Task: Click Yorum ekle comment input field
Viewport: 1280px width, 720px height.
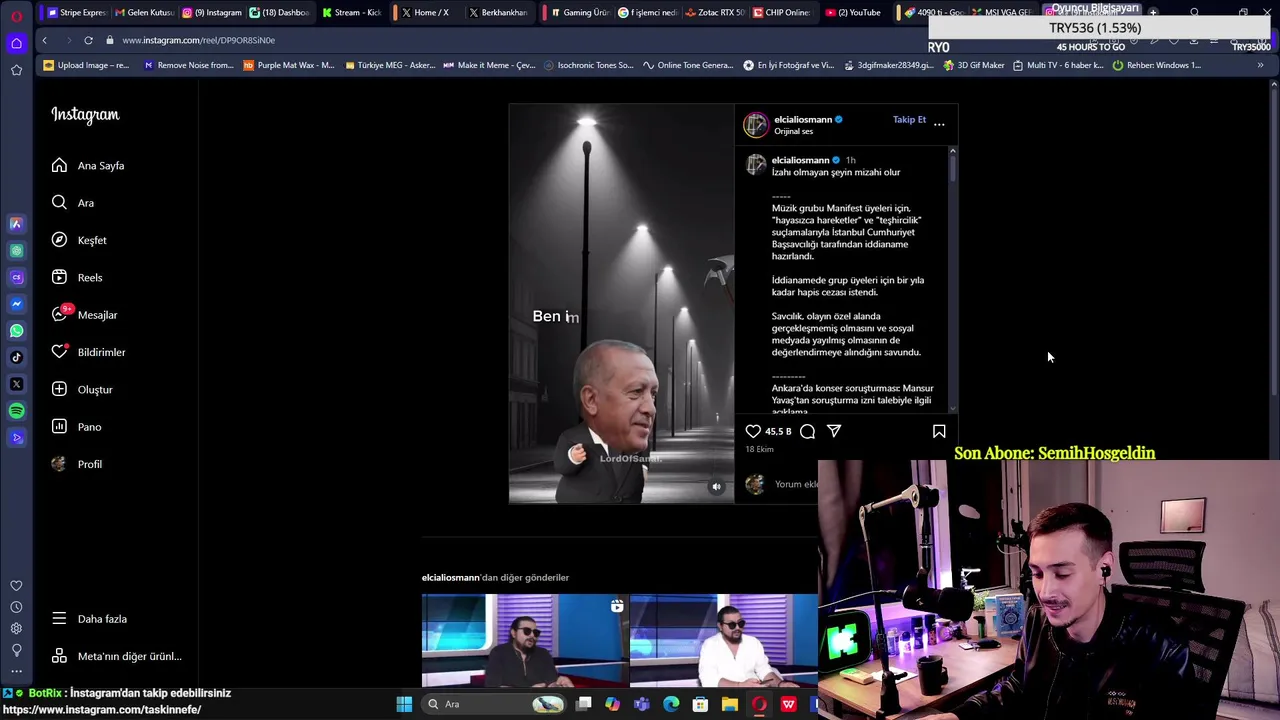Action: pos(796,484)
